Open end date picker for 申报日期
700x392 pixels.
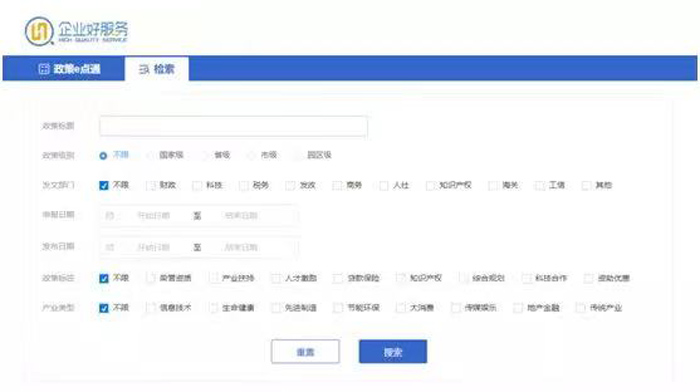(241, 216)
